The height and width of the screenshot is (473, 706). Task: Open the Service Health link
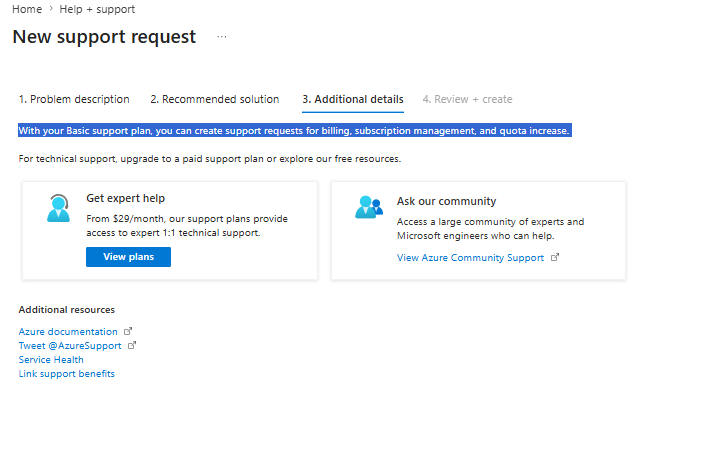[51, 359]
